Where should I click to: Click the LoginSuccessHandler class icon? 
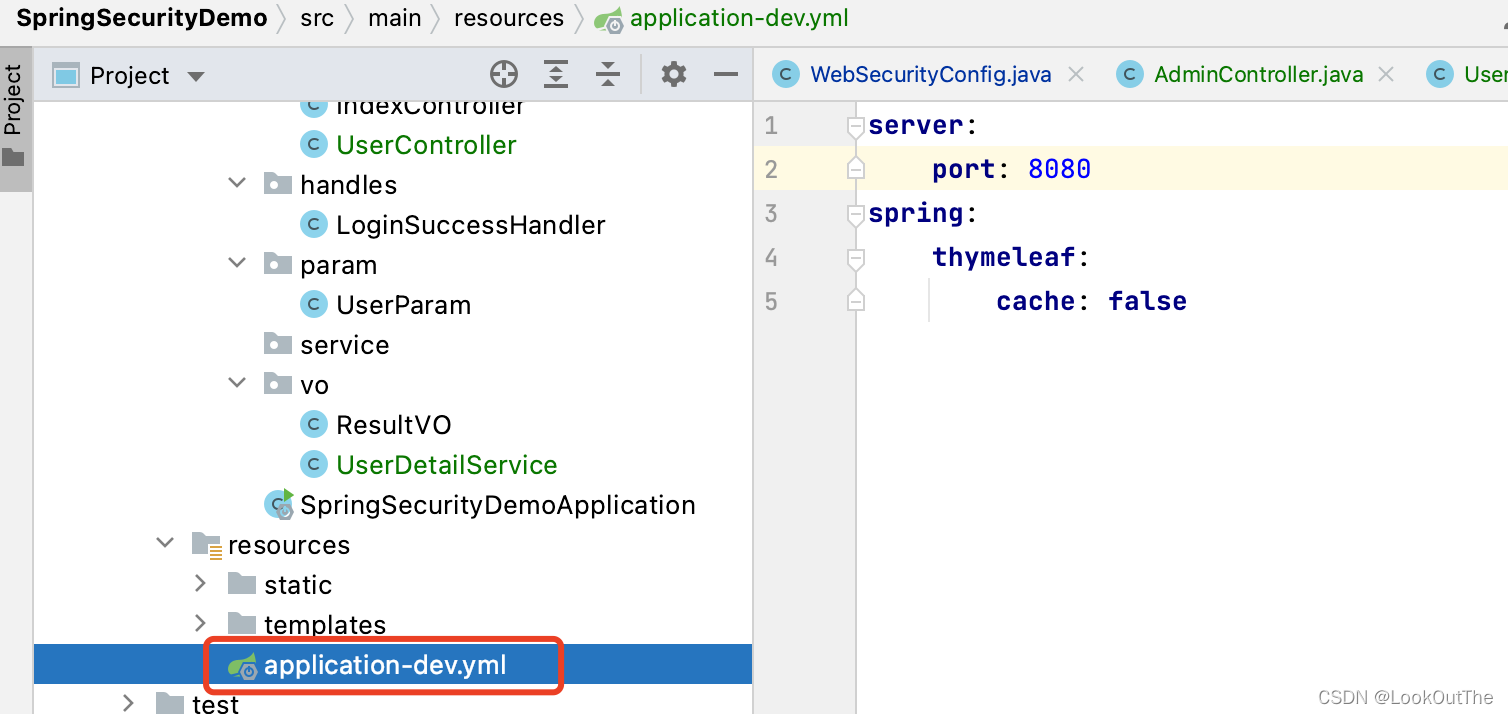[314, 225]
